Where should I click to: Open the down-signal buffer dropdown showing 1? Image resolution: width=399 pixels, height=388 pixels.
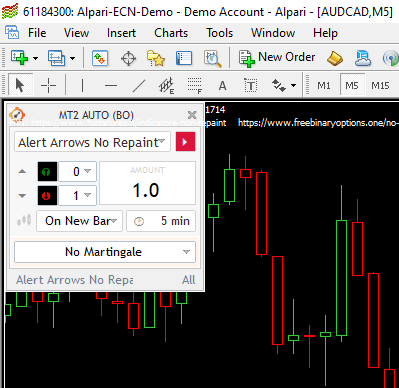click(x=77, y=195)
